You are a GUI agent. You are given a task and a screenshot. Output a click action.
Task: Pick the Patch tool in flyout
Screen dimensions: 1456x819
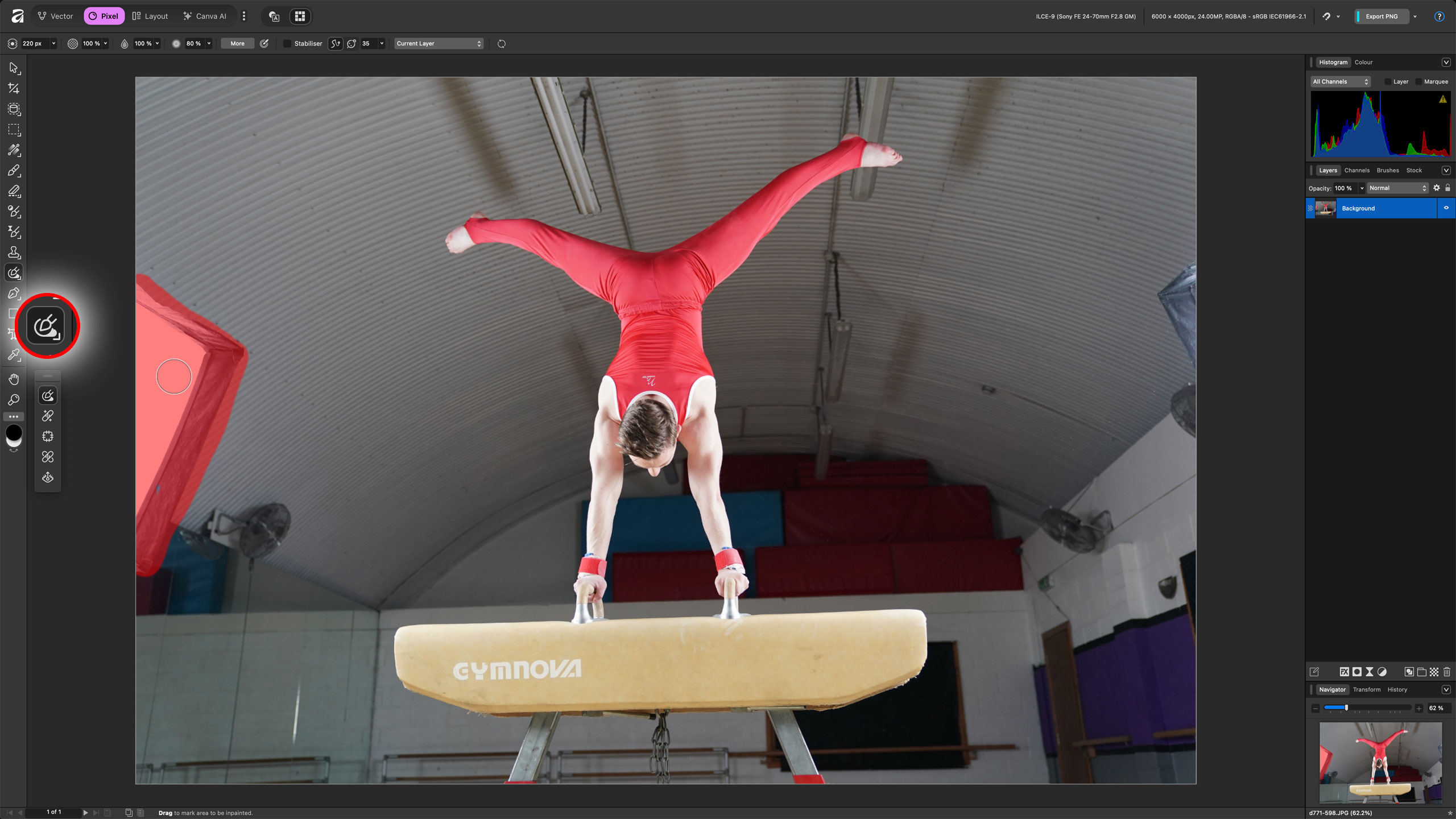click(48, 437)
